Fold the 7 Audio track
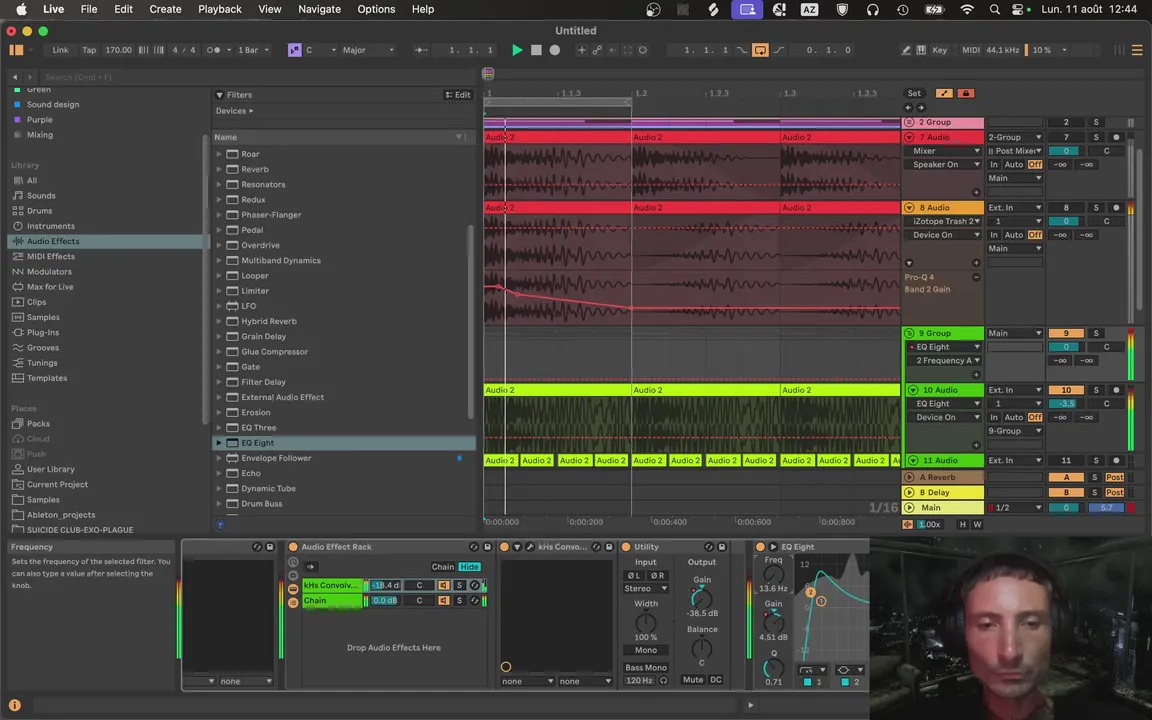The height and width of the screenshot is (720, 1152). click(x=909, y=137)
